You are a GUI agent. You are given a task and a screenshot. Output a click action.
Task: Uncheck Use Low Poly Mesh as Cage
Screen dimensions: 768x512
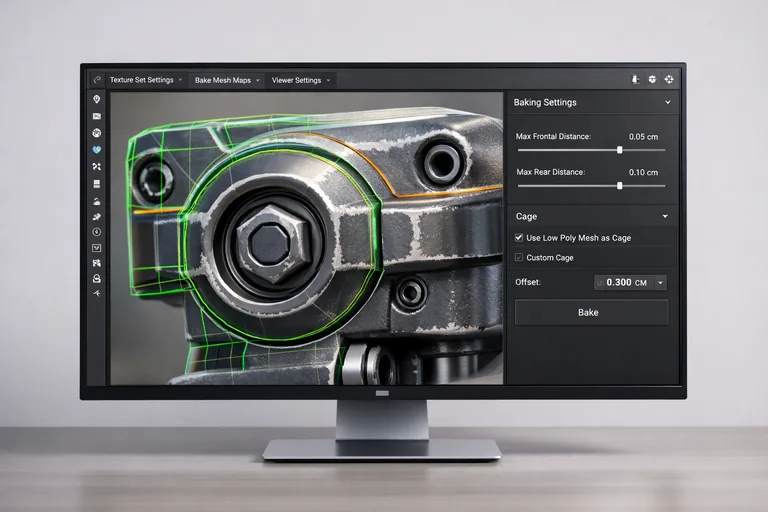518,238
